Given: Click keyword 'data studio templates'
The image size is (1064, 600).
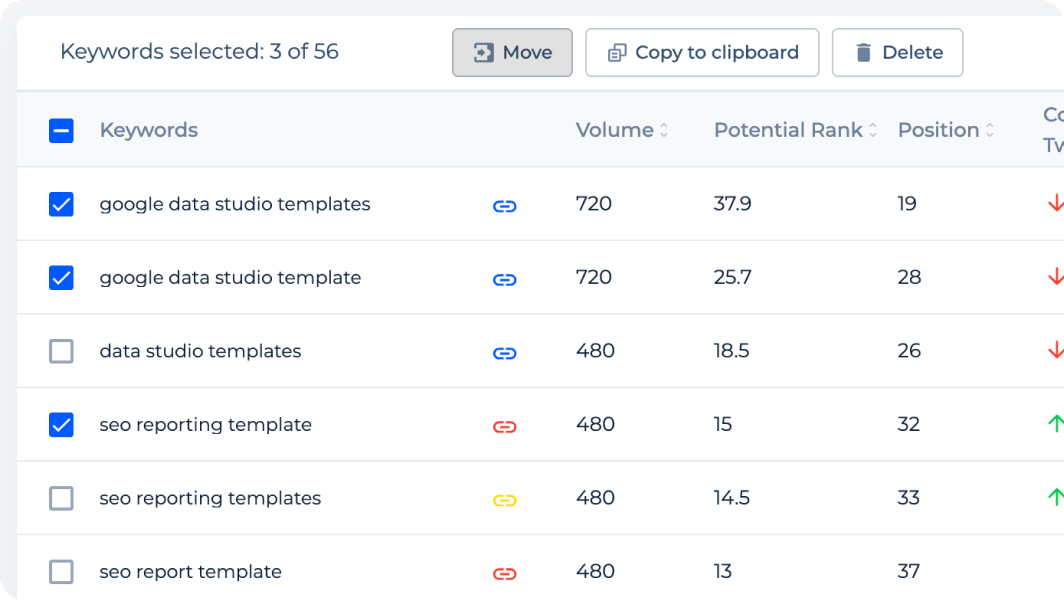Looking at the screenshot, I should click(x=200, y=351).
